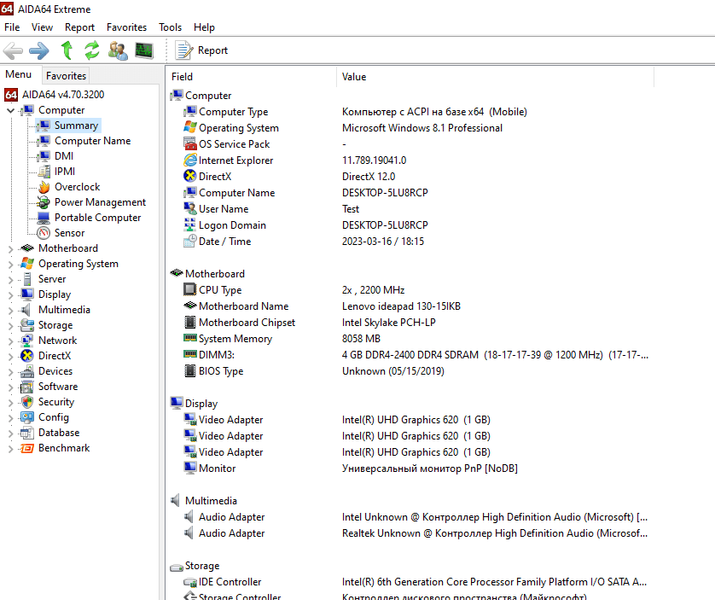The width and height of the screenshot is (715, 600).
Task: Click the Forward navigation arrow
Action: pos(39,51)
